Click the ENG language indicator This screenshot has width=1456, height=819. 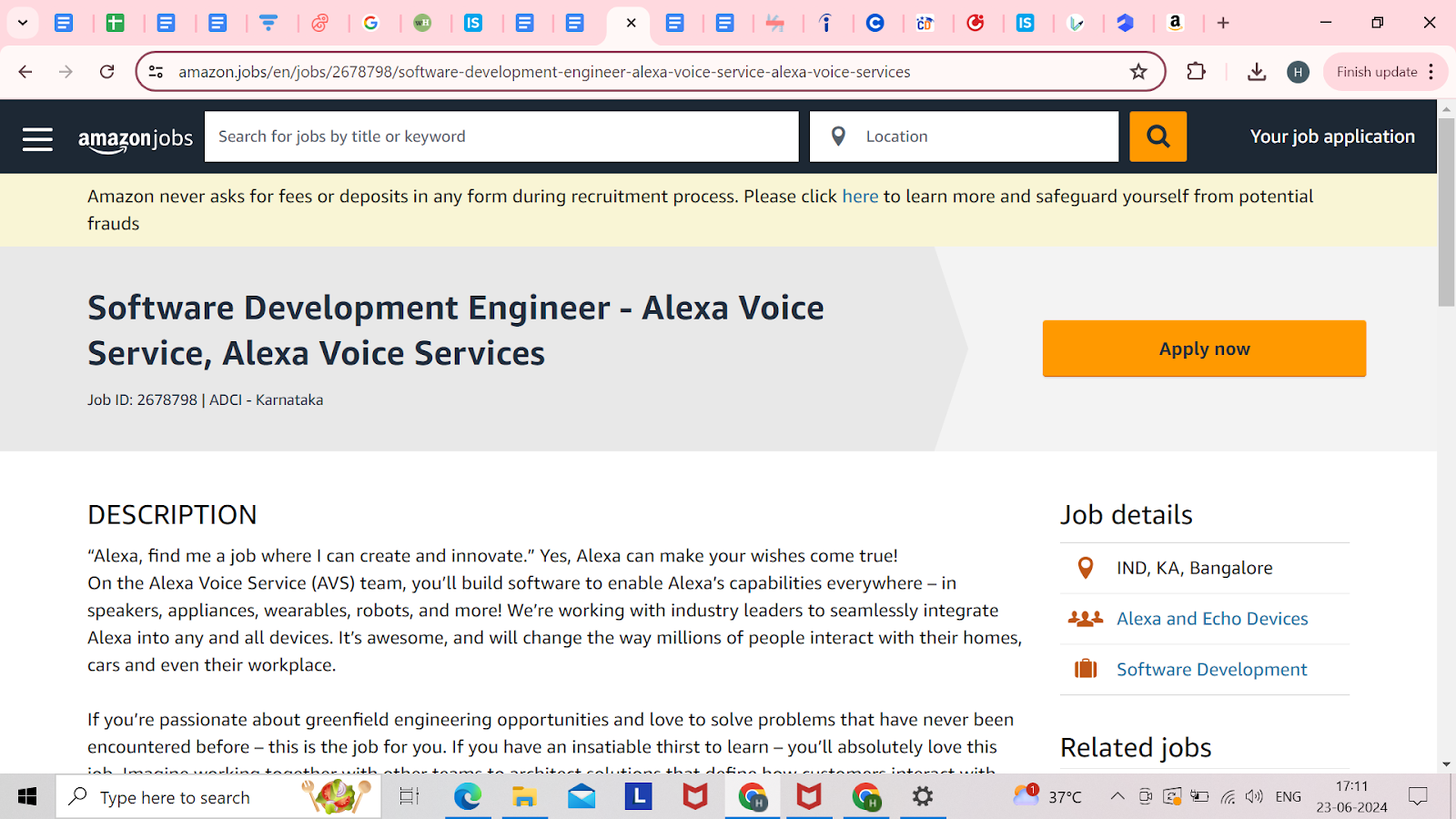(x=1288, y=796)
